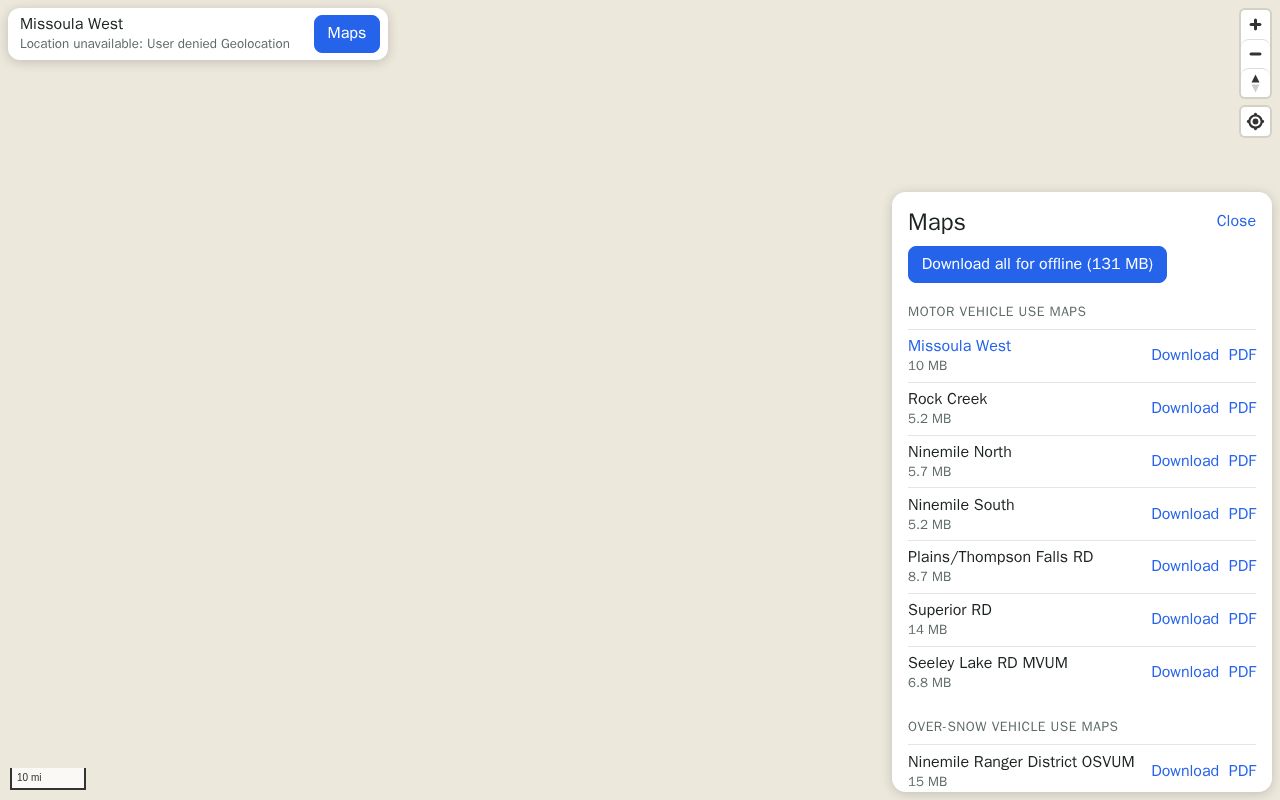
Task: Select the Ninemile South map
Action: pos(961,505)
